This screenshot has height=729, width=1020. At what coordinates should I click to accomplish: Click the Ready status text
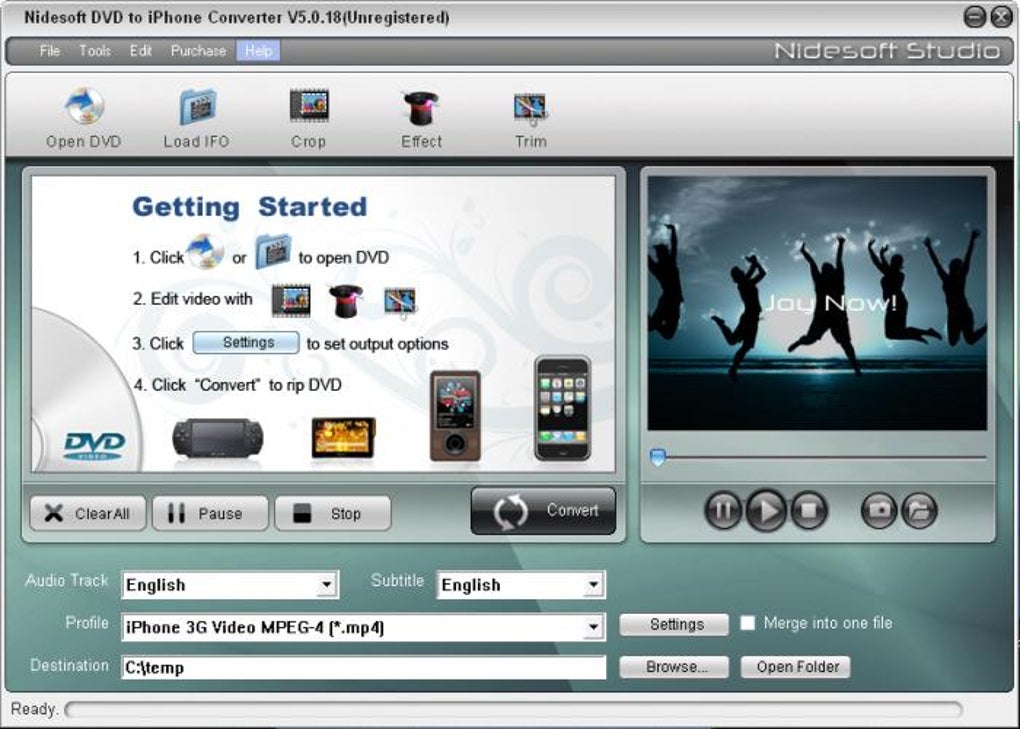coord(34,709)
